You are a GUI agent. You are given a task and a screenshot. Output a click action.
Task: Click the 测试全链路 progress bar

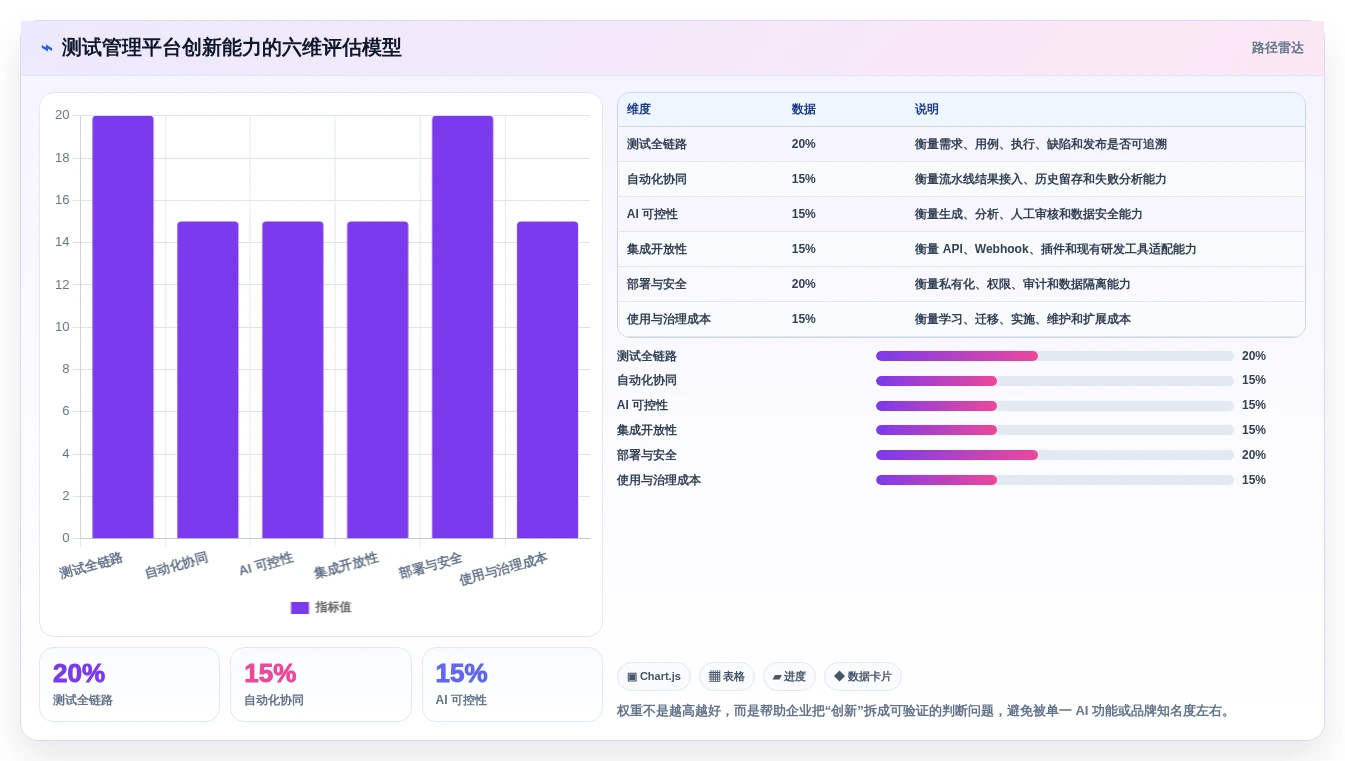click(x=1055, y=356)
